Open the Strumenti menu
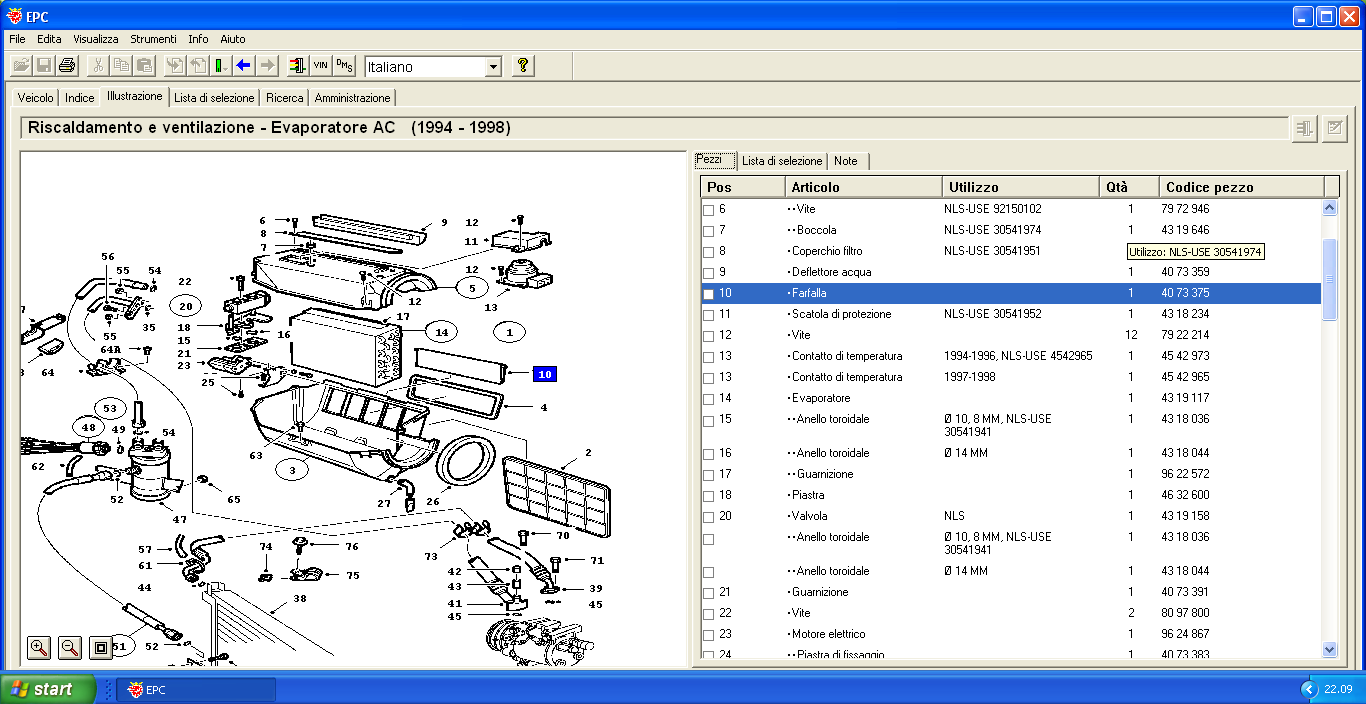Screen dimensions: 1366x704 coord(153,39)
